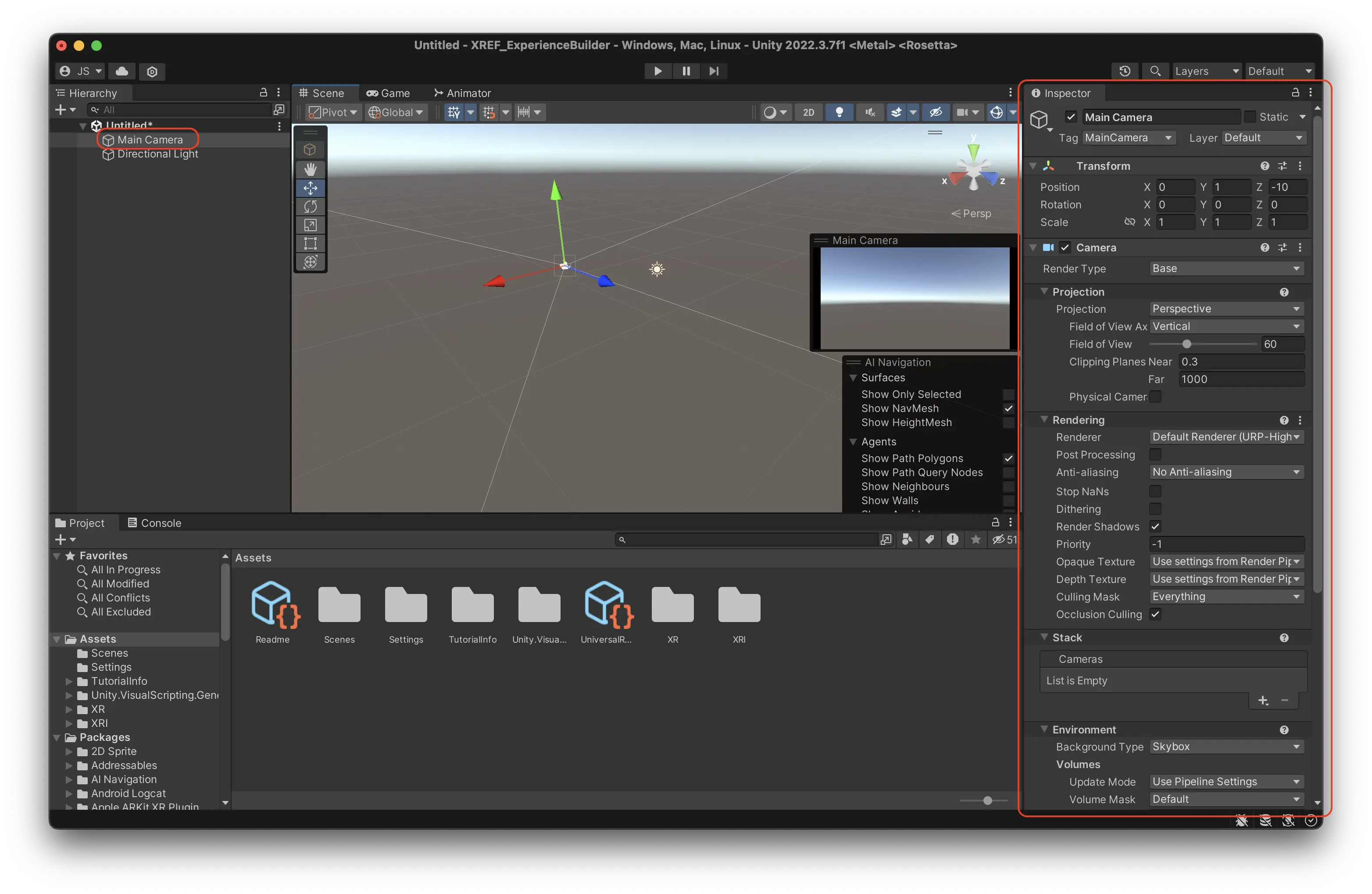1372x894 pixels.
Task: Open the Layers dropdown
Action: [x=1206, y=71]
